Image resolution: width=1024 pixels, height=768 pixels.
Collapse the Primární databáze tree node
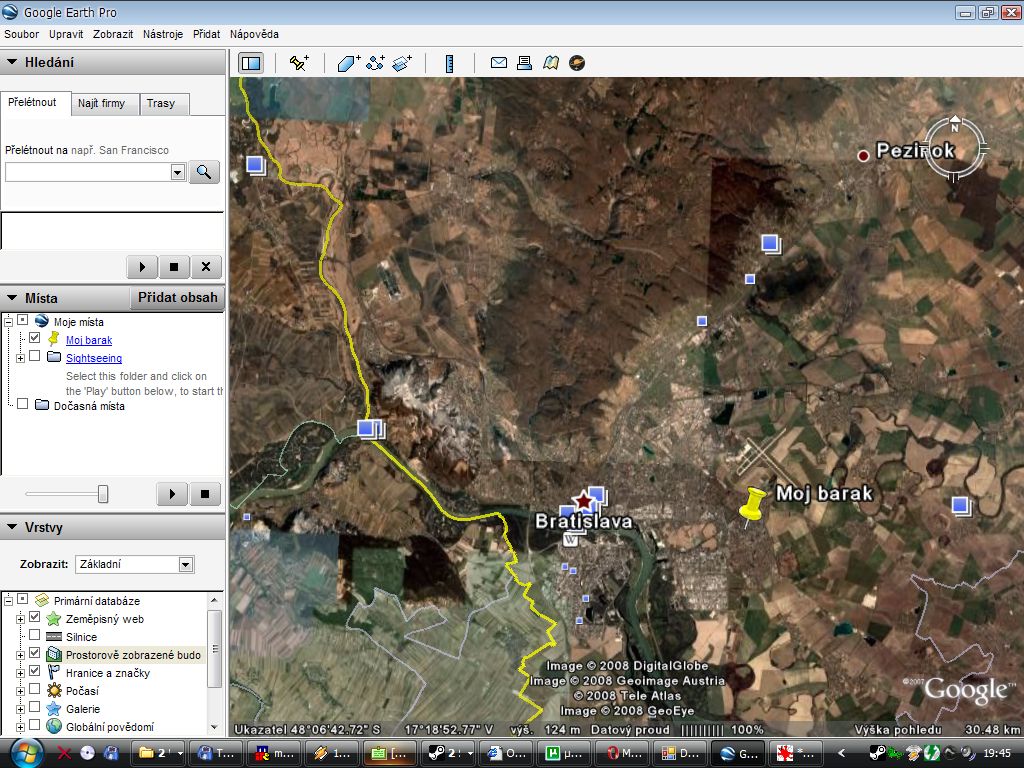click(x=8, y=600)
